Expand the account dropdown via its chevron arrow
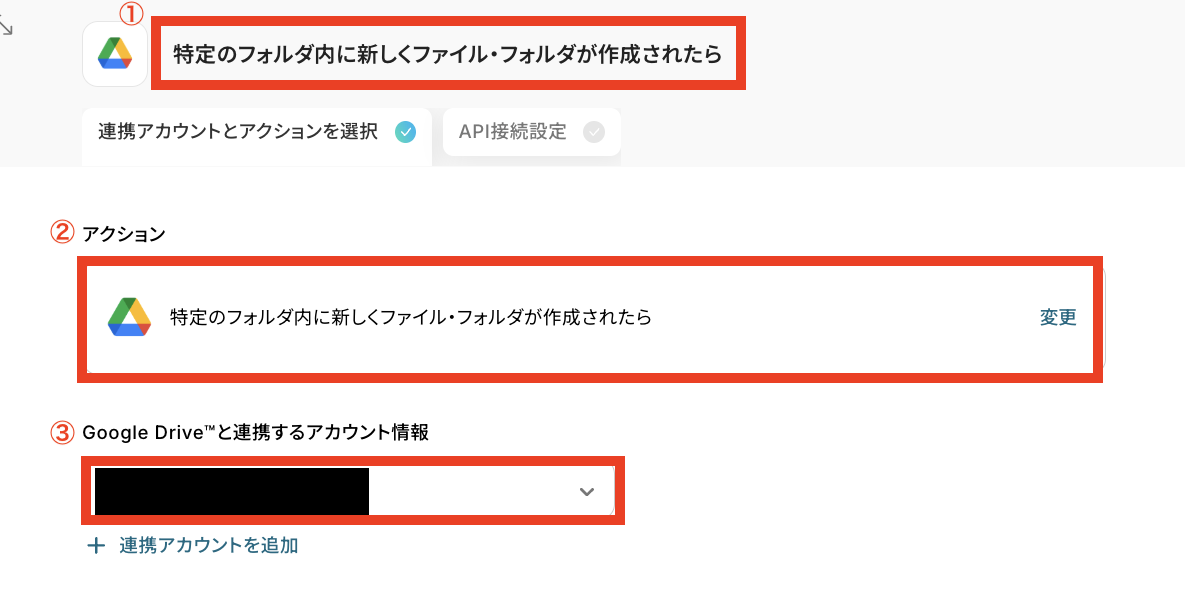The height and width of the screenshot is (608, 1185). coord(586,492)
